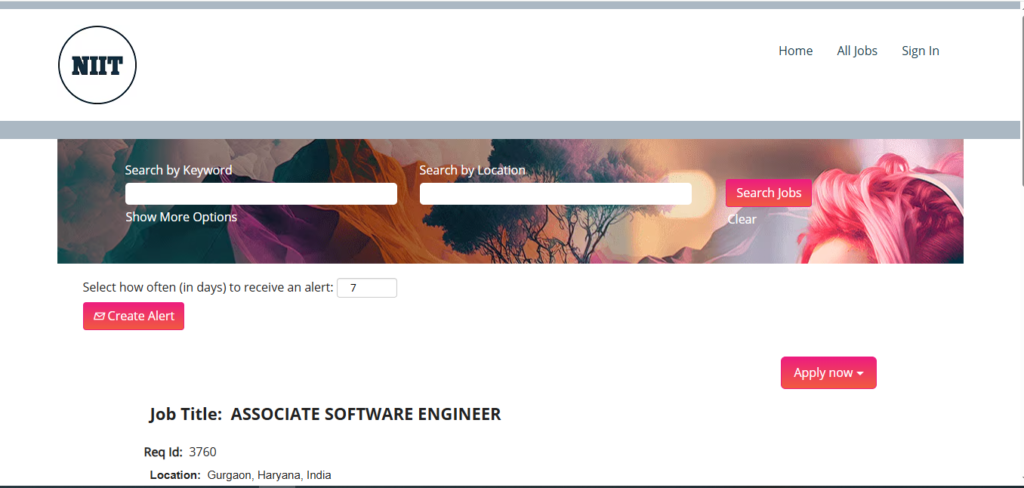
Task: Click the Search Jobs button
Action: [769, 193]
